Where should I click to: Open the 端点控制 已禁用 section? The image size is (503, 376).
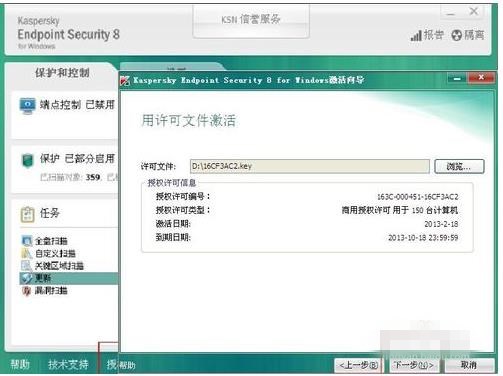[x=77, y=105]
